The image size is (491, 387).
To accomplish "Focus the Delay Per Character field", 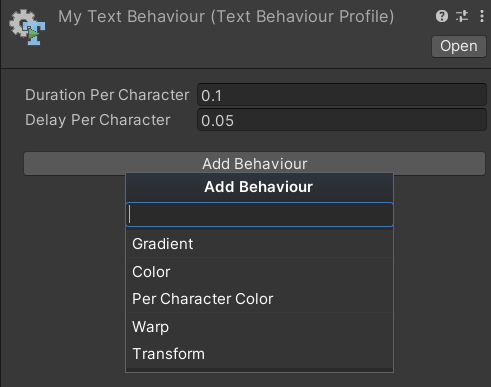I will [x=342, y=120].
